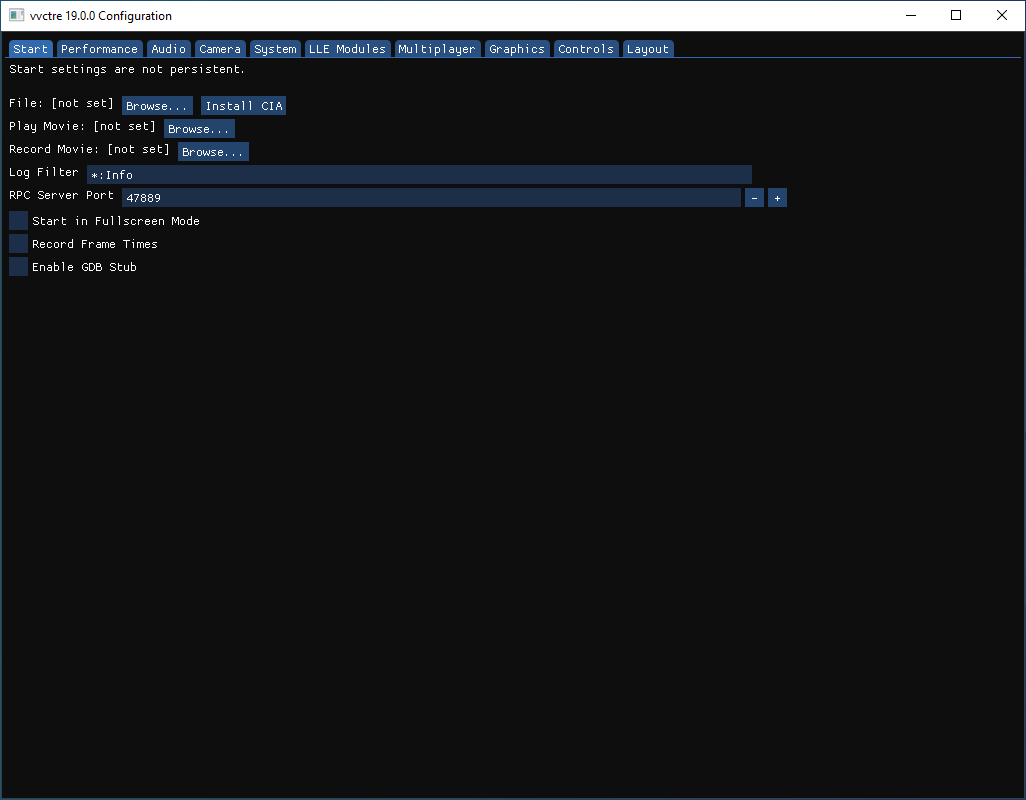Focus the RPC Server Port field
Viewport: 1026px width, 800px height.
pyautogui.click(x=431, y=198)
